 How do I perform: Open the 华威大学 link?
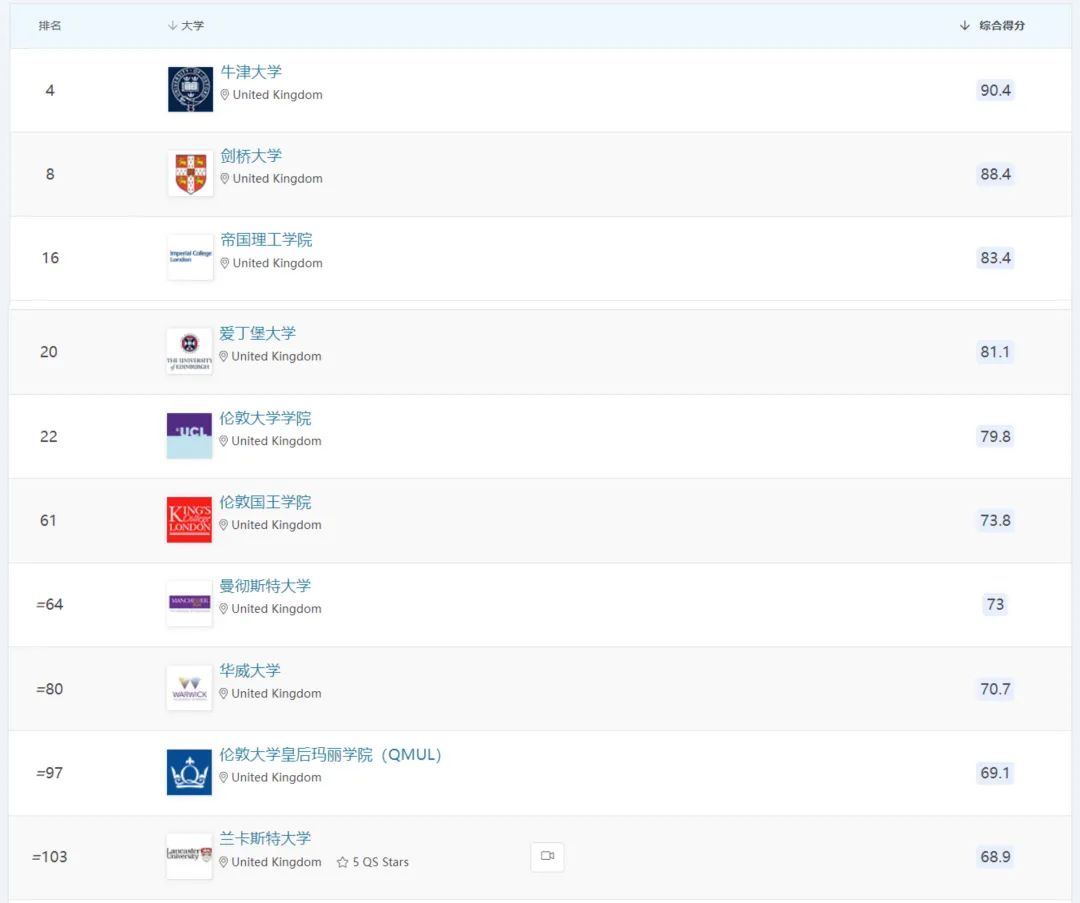pos(250,670)
